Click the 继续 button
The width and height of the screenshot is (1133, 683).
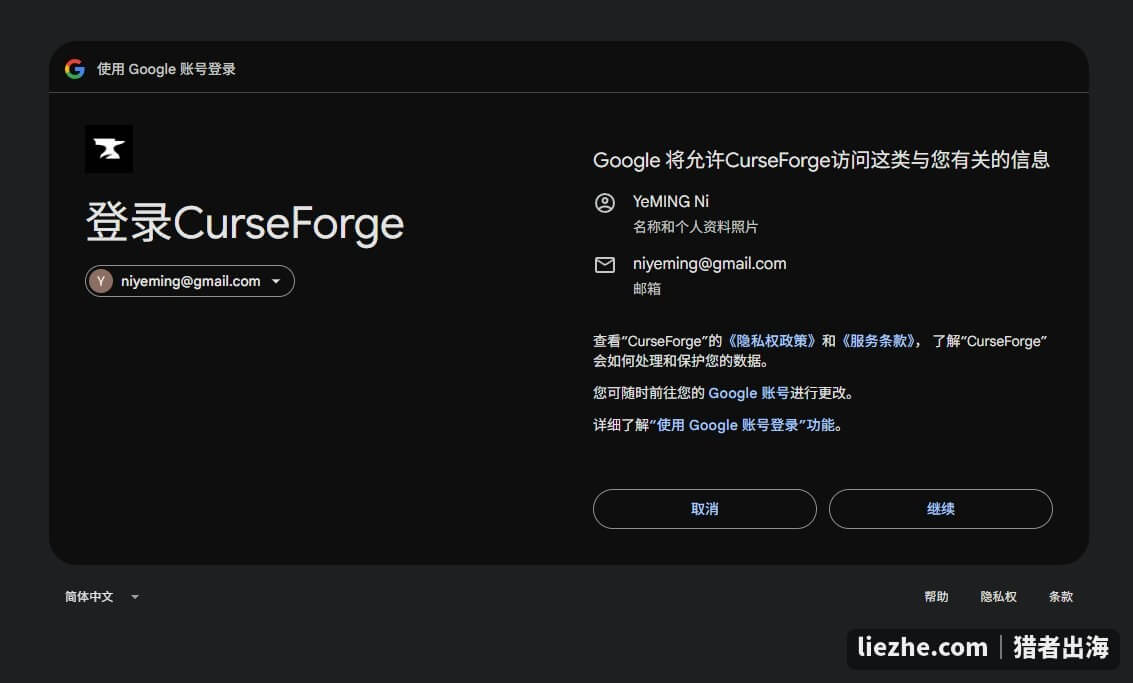(940, 509)
